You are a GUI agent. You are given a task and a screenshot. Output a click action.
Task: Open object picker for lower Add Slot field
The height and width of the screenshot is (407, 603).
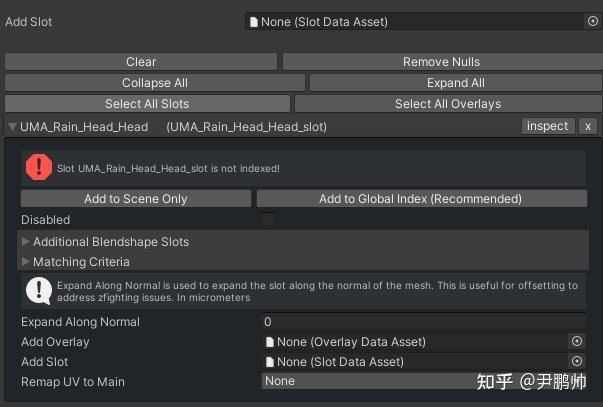[577, 362]
